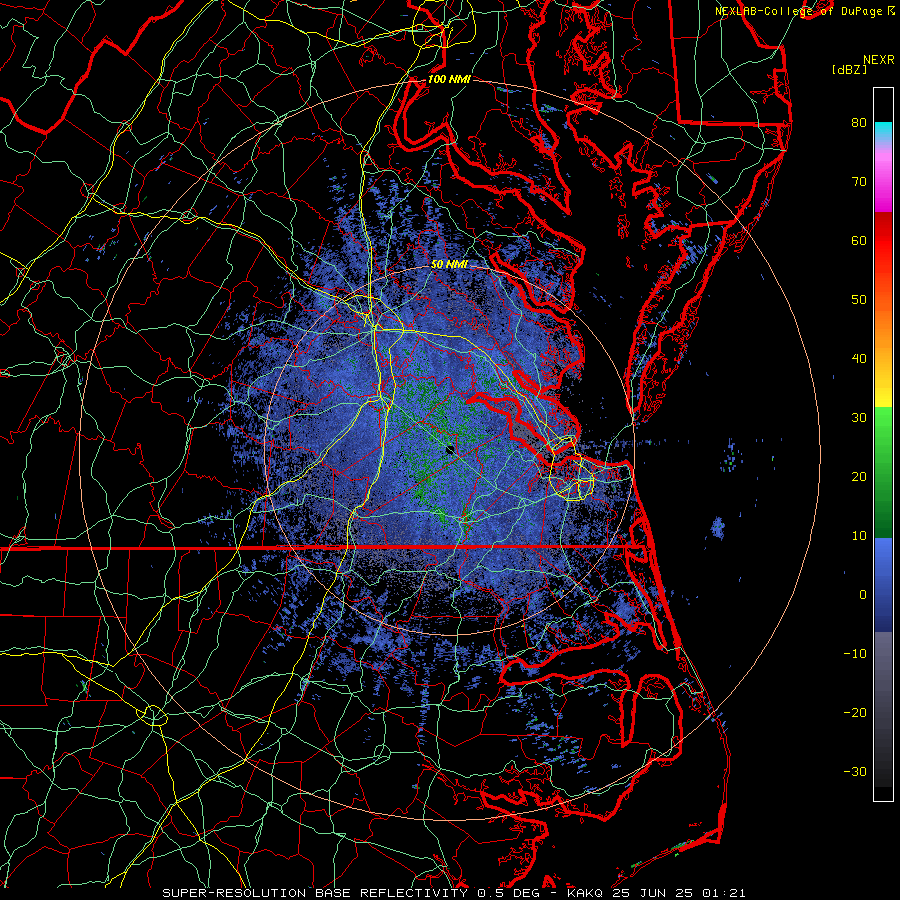Select the -30 value on dBZ scale

pyautogui.click(x=855, y=771)
